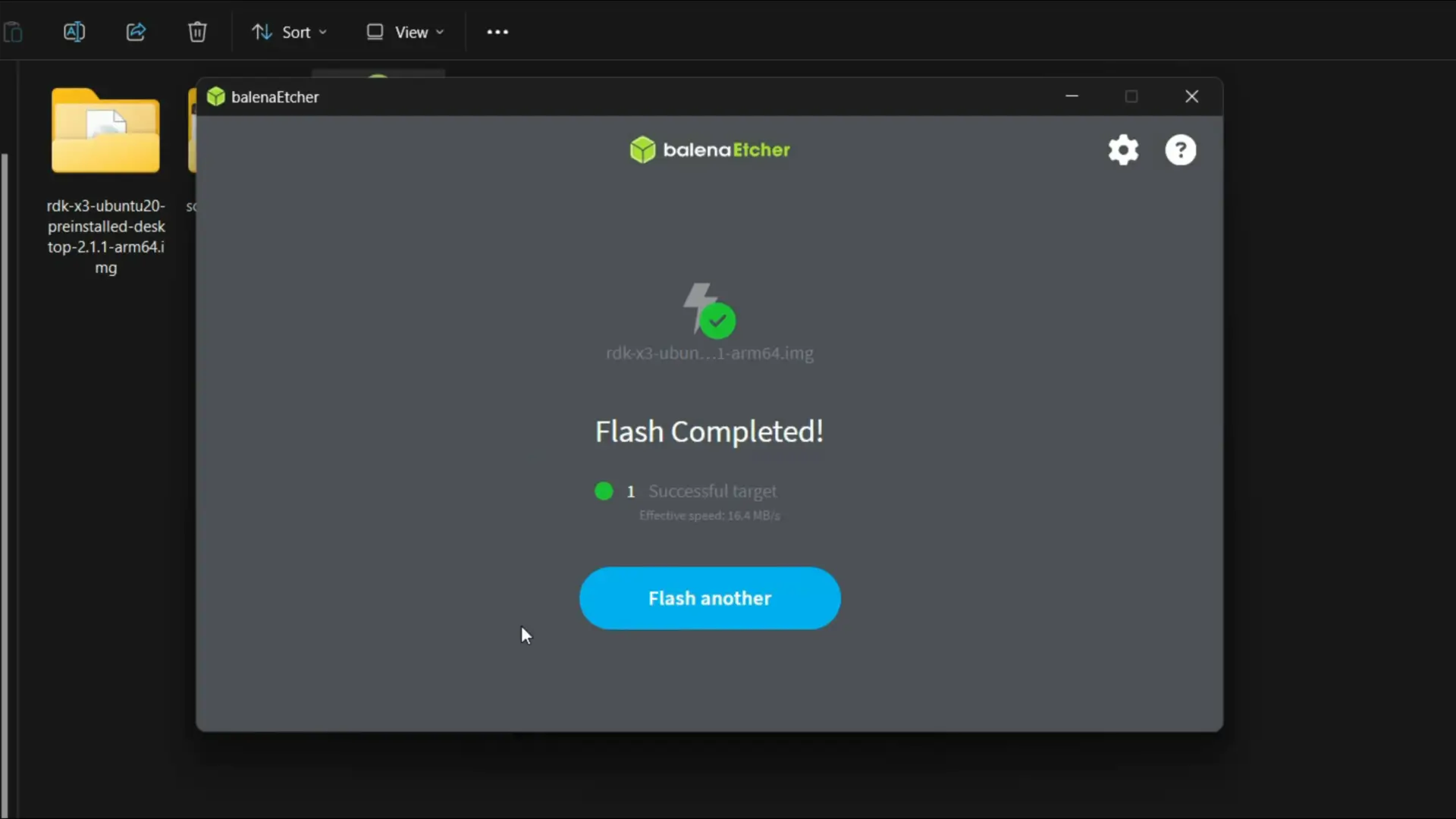Click the Delete trash icon in File Explorer
This screenshot has width=1456, height=819.
(x=197, y=32)
